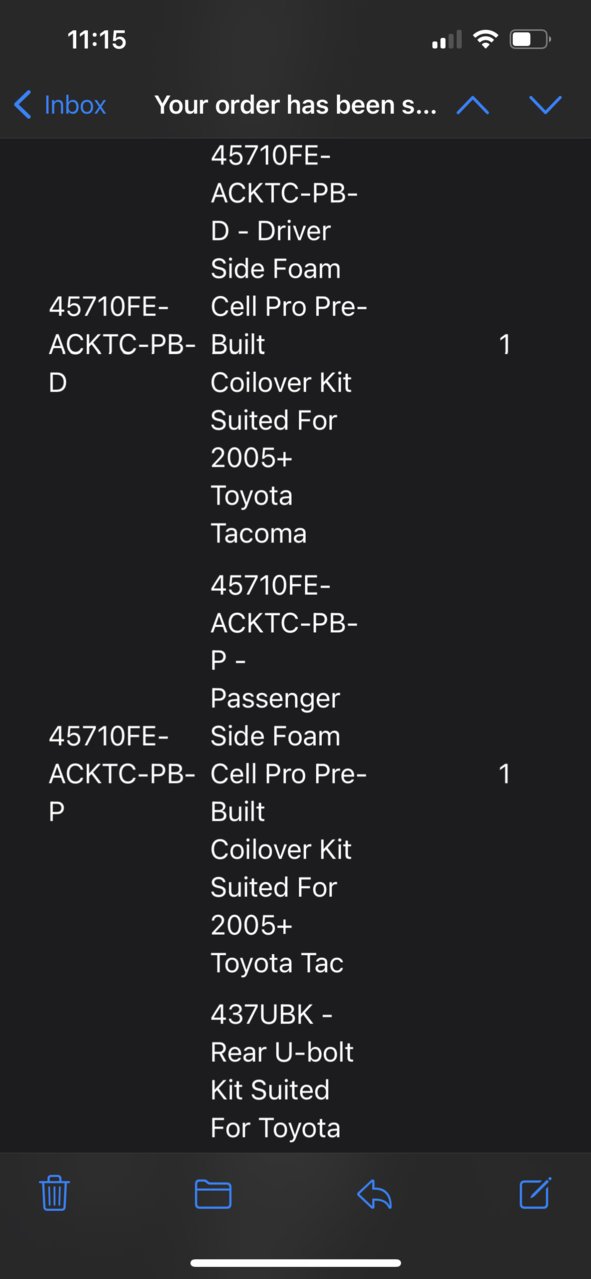Tap the reply arrow icon
This screenshot has width=591, height=1279.
pos(374,1193)
